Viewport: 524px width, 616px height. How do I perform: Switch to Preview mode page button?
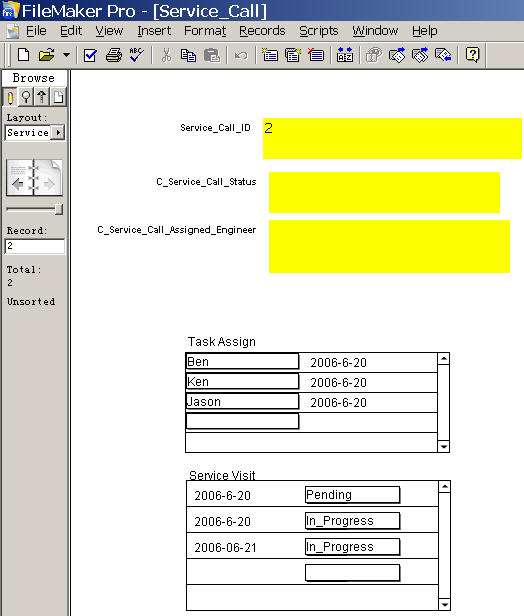click(x=58, y=97)
